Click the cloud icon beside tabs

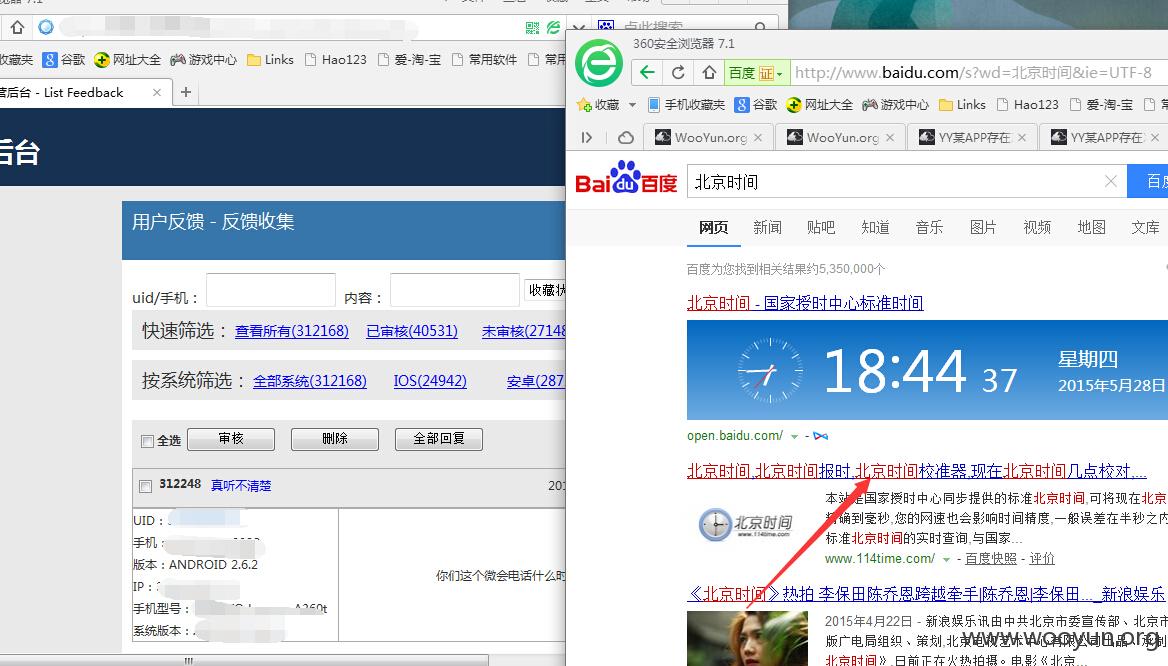pos(626,137)
